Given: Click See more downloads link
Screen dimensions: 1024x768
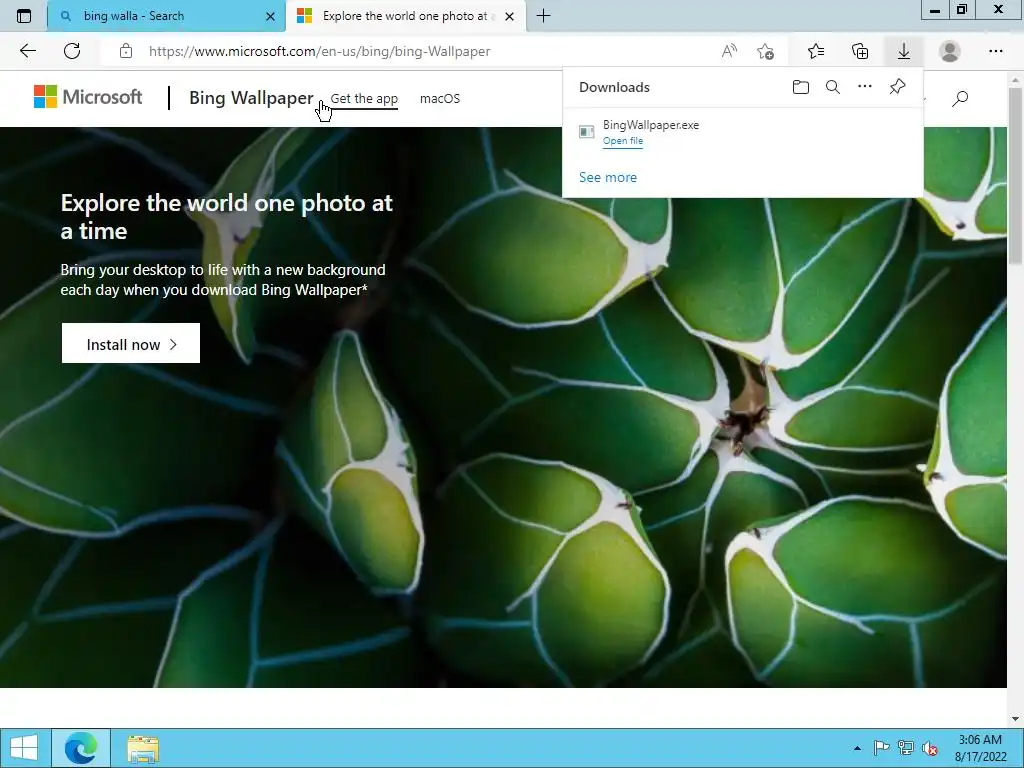Looking at the screenshot, I should [607, 178].
